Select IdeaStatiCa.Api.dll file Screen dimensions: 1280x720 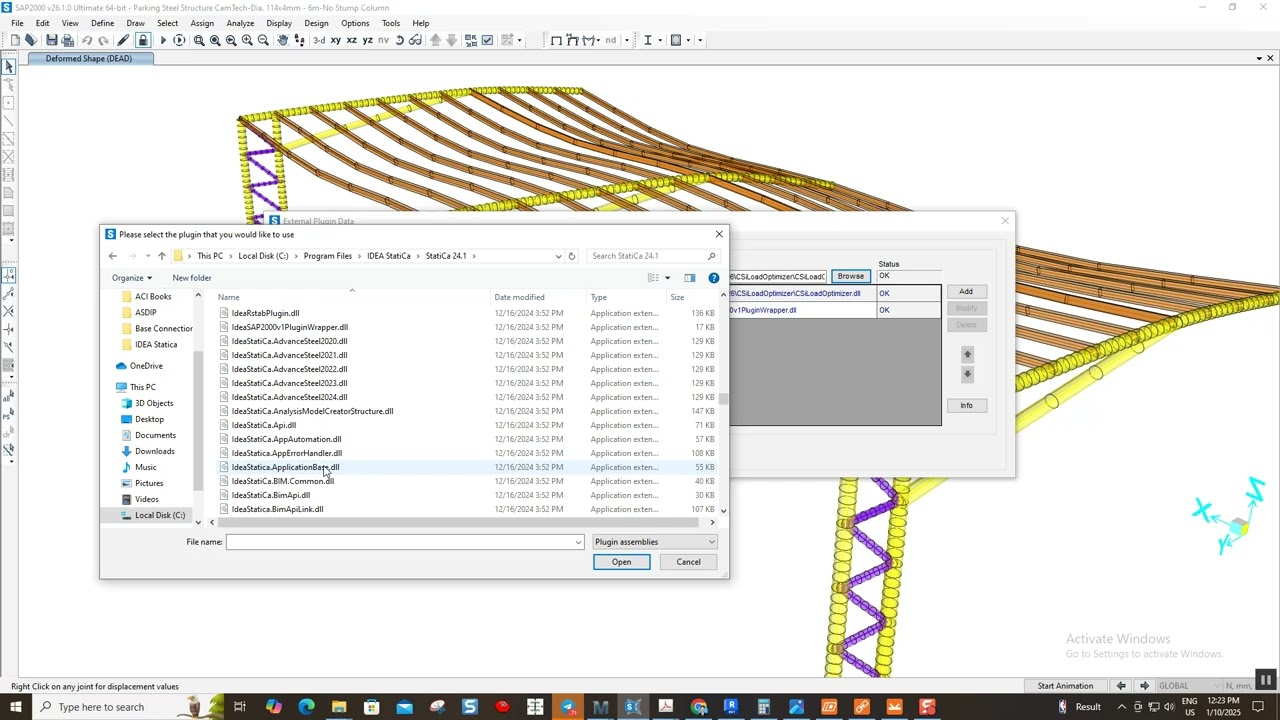263,425
